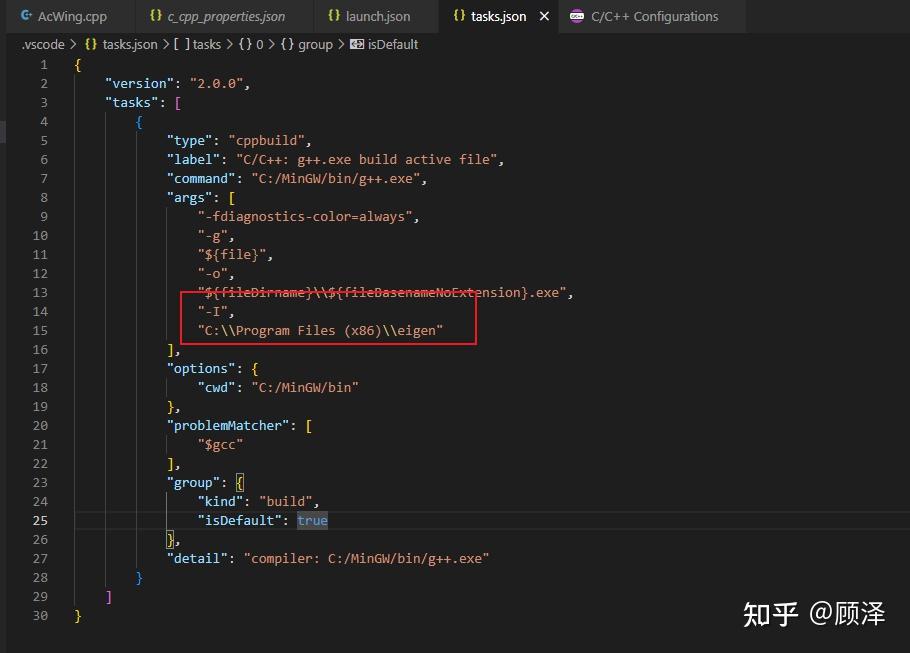Click the "group" key on line 23
910x653 pixels.
(x=193, y=483)
